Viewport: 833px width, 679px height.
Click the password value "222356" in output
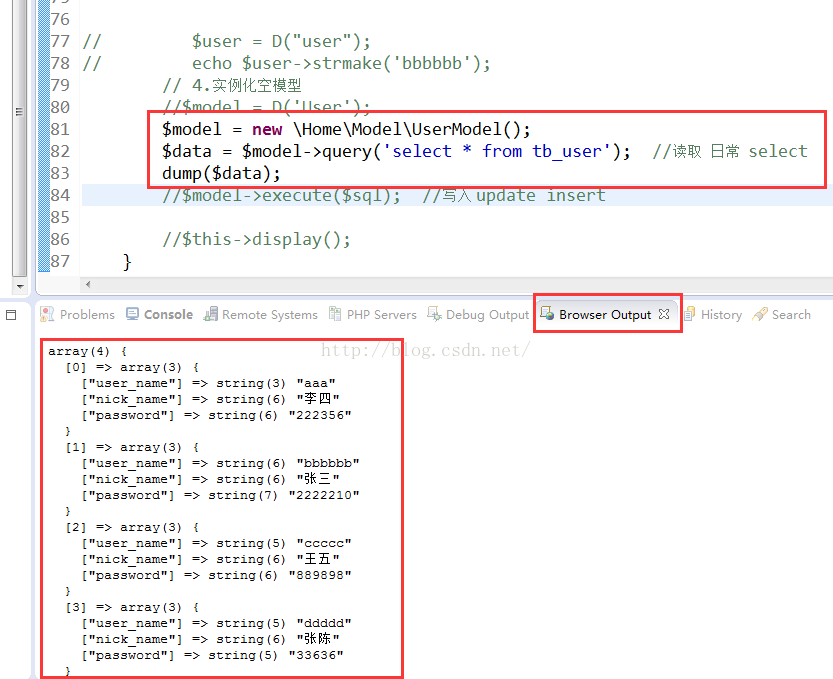[x=320, y=415]
